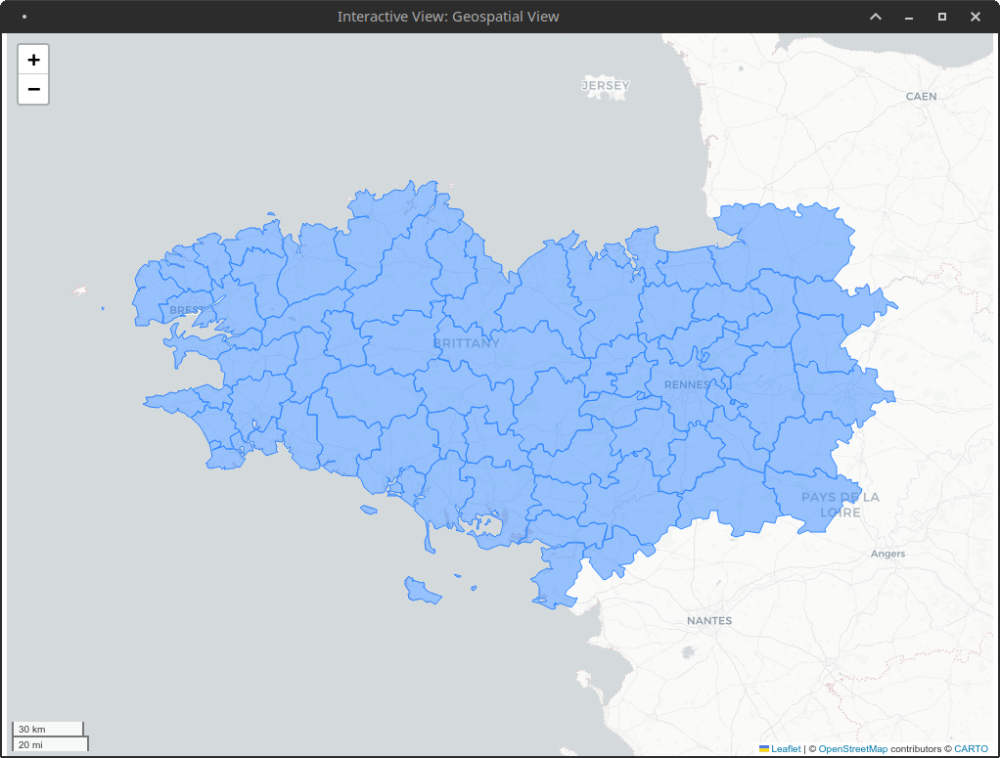Zoom out with the minus button
The width and height of the screenshot is (1000, 758).
coord(33,89)
